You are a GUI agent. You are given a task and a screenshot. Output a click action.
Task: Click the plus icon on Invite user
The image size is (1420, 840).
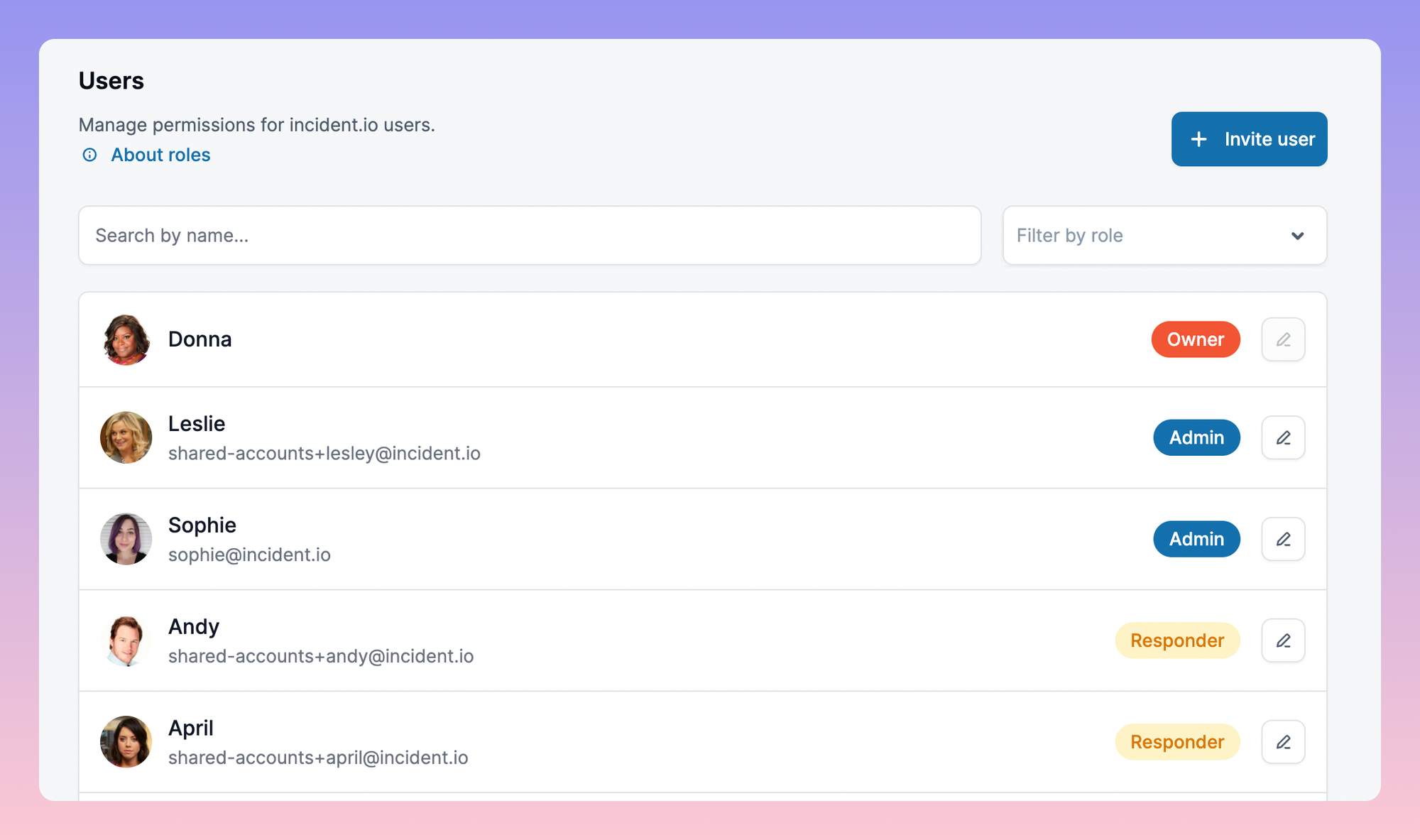click(x=1198, y=139)
